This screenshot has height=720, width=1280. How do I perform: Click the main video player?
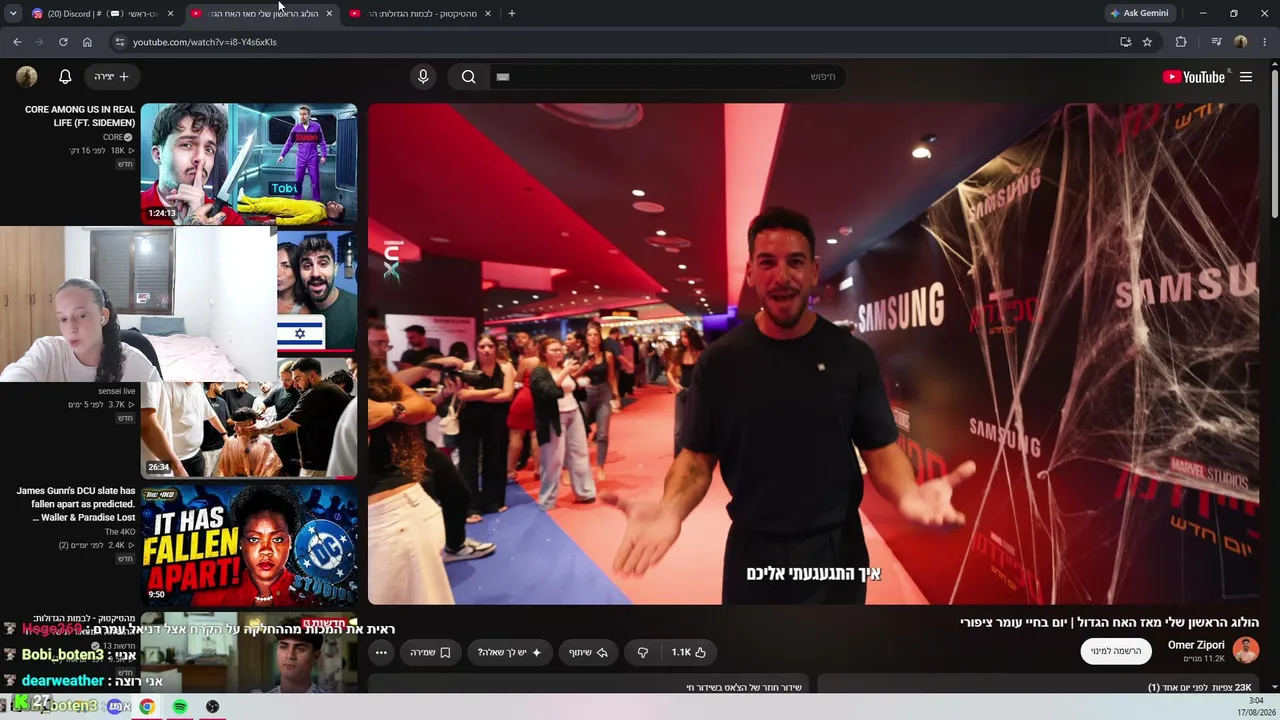tap(813, 354)
